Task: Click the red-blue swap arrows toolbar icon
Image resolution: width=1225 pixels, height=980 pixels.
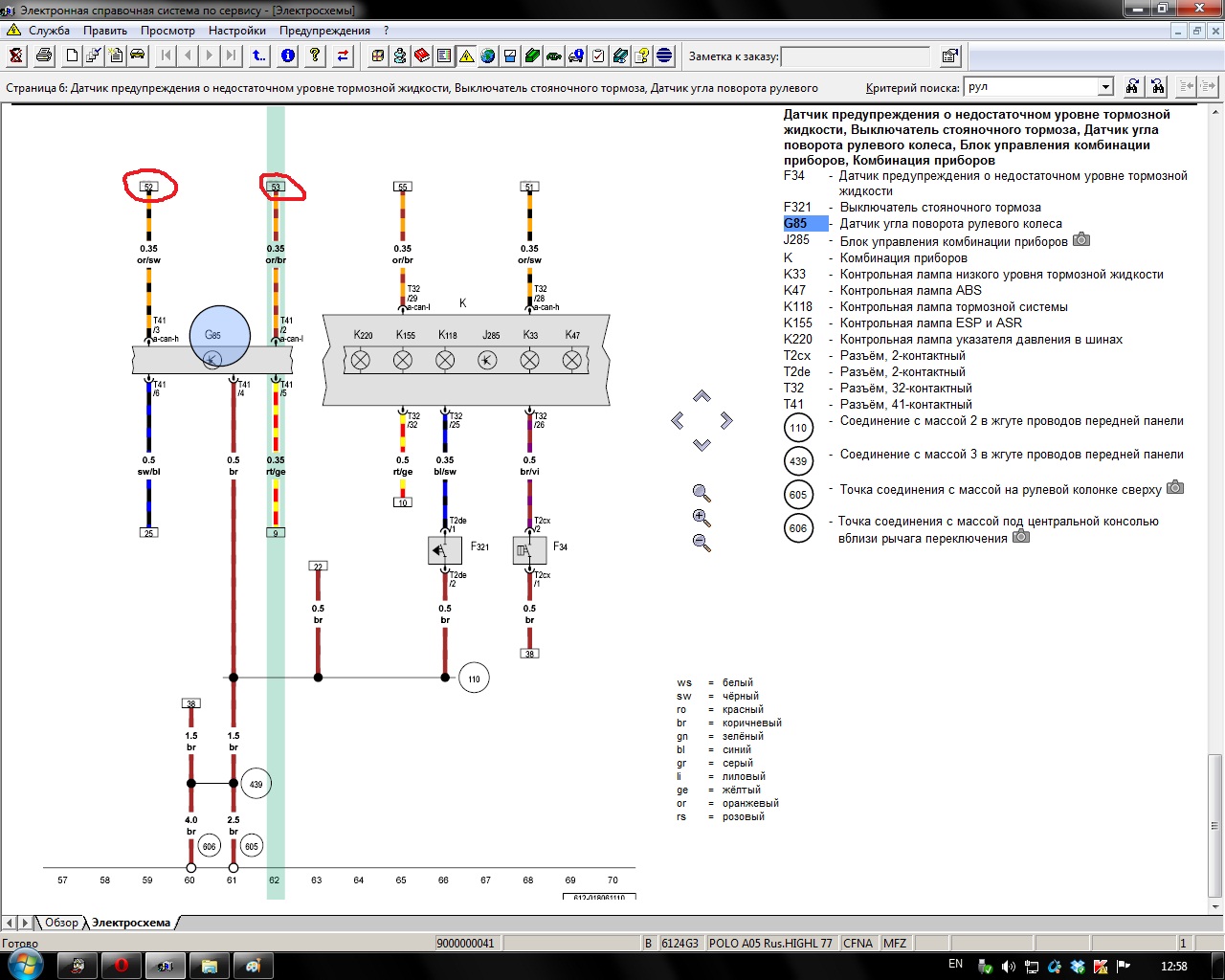Action: [343, 56]
